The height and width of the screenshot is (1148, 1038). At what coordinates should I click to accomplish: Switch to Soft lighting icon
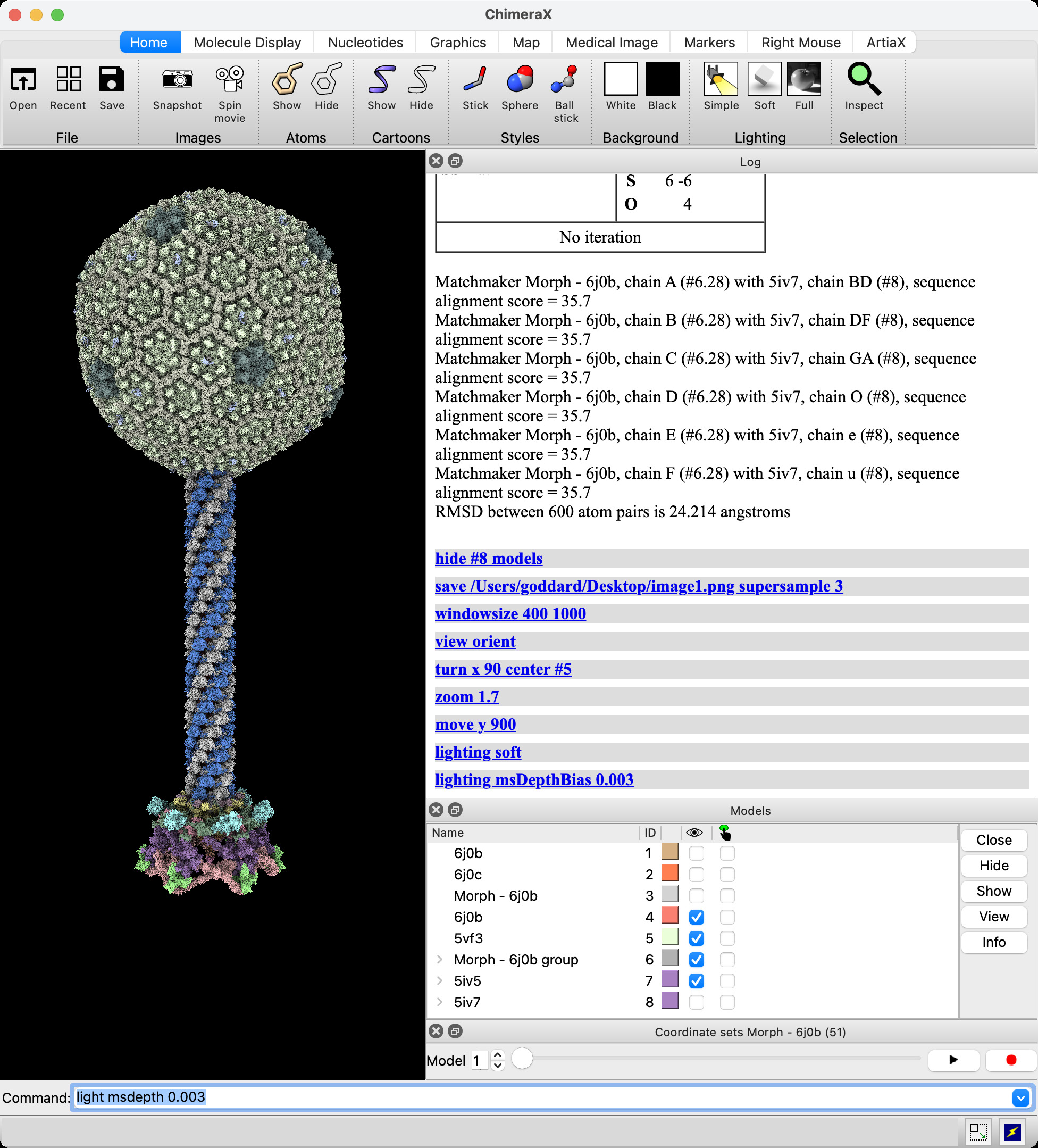point(764,80)
